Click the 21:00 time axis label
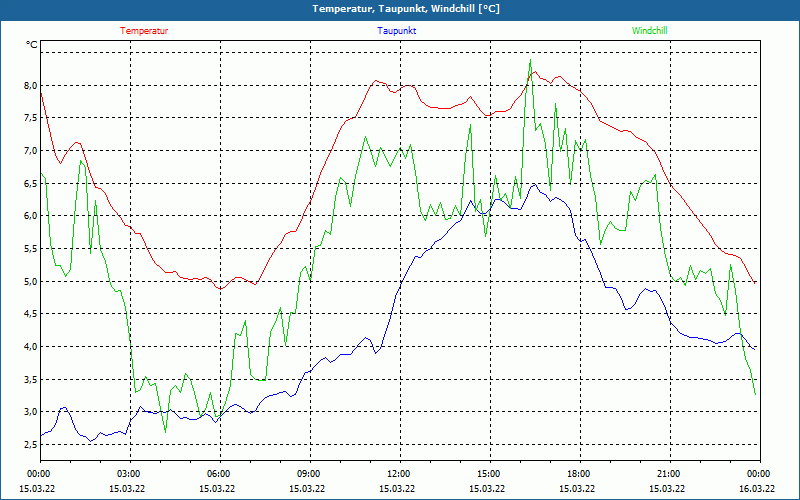 (x=670, y=474)
